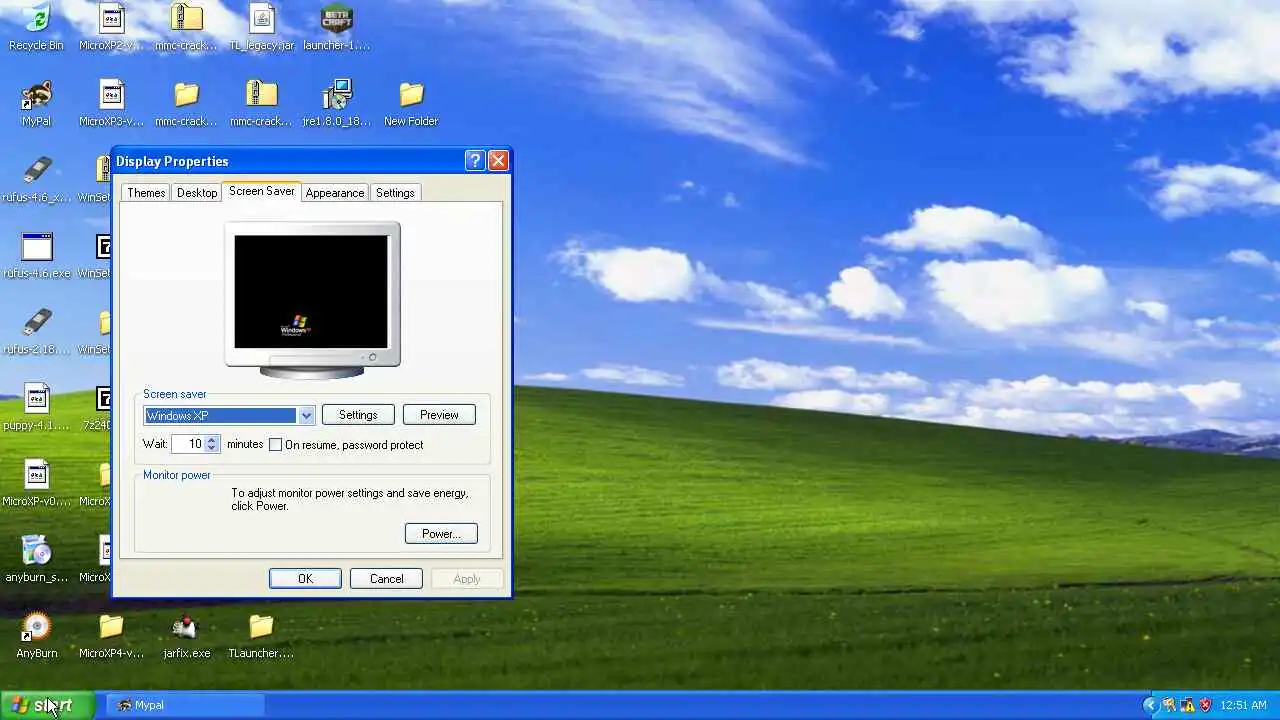
Task: Decrease wait minutes with down spinner arrow
Action: (x=212, y=448)
